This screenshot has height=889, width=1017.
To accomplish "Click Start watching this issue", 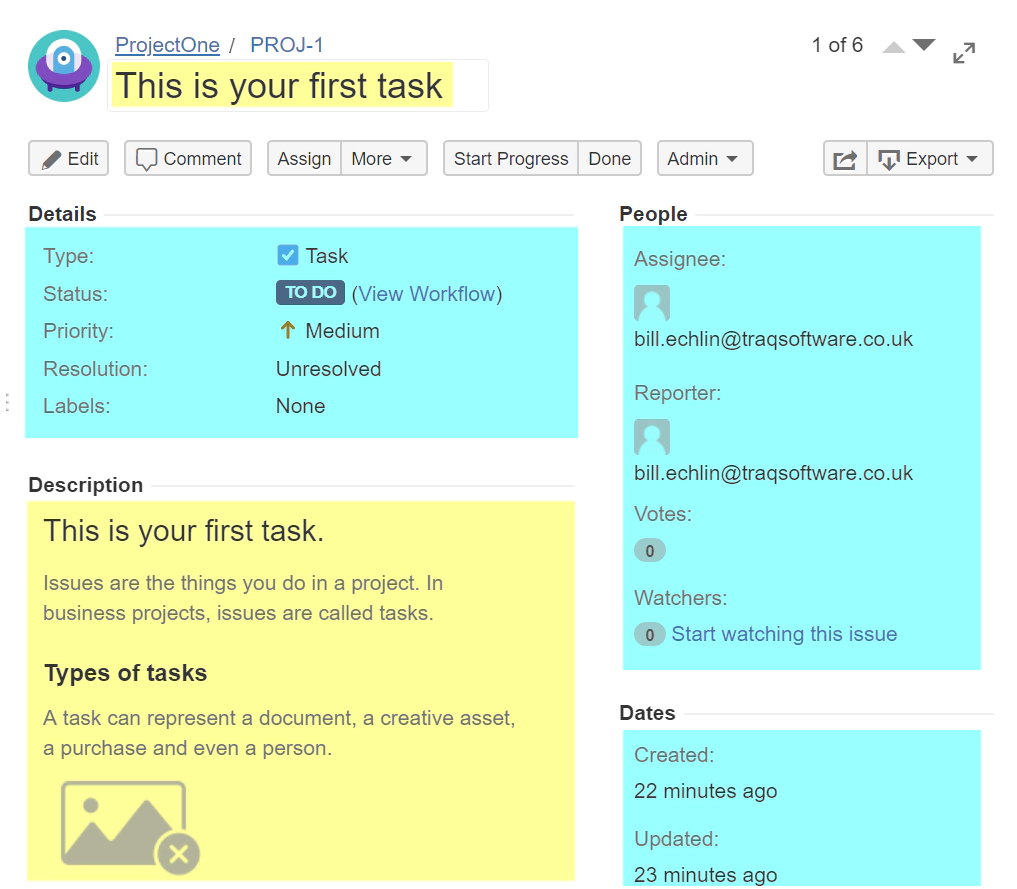I will (784, 634).
